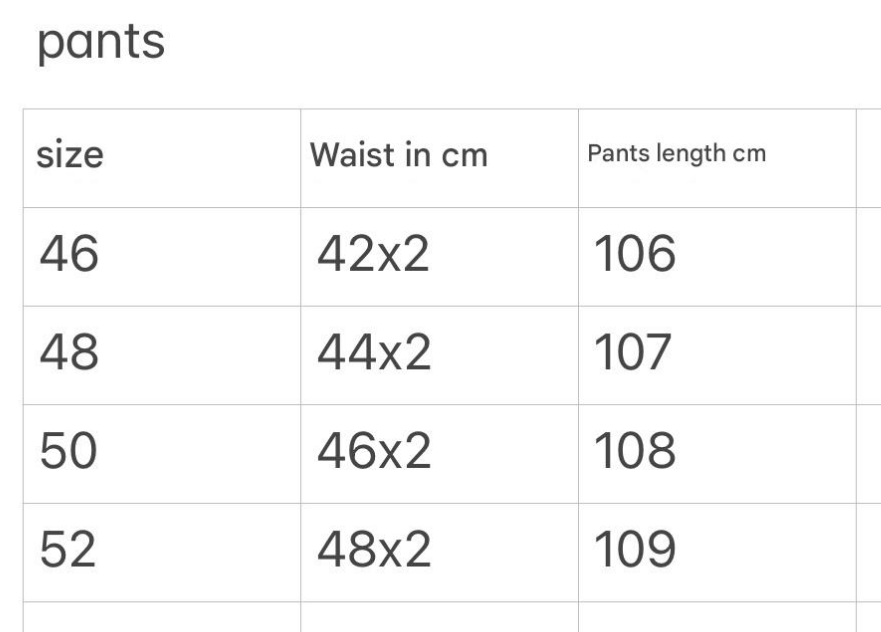Click the empty cell below 109
This screenshot has width=881, height=632.
click(x=716, y=617)
